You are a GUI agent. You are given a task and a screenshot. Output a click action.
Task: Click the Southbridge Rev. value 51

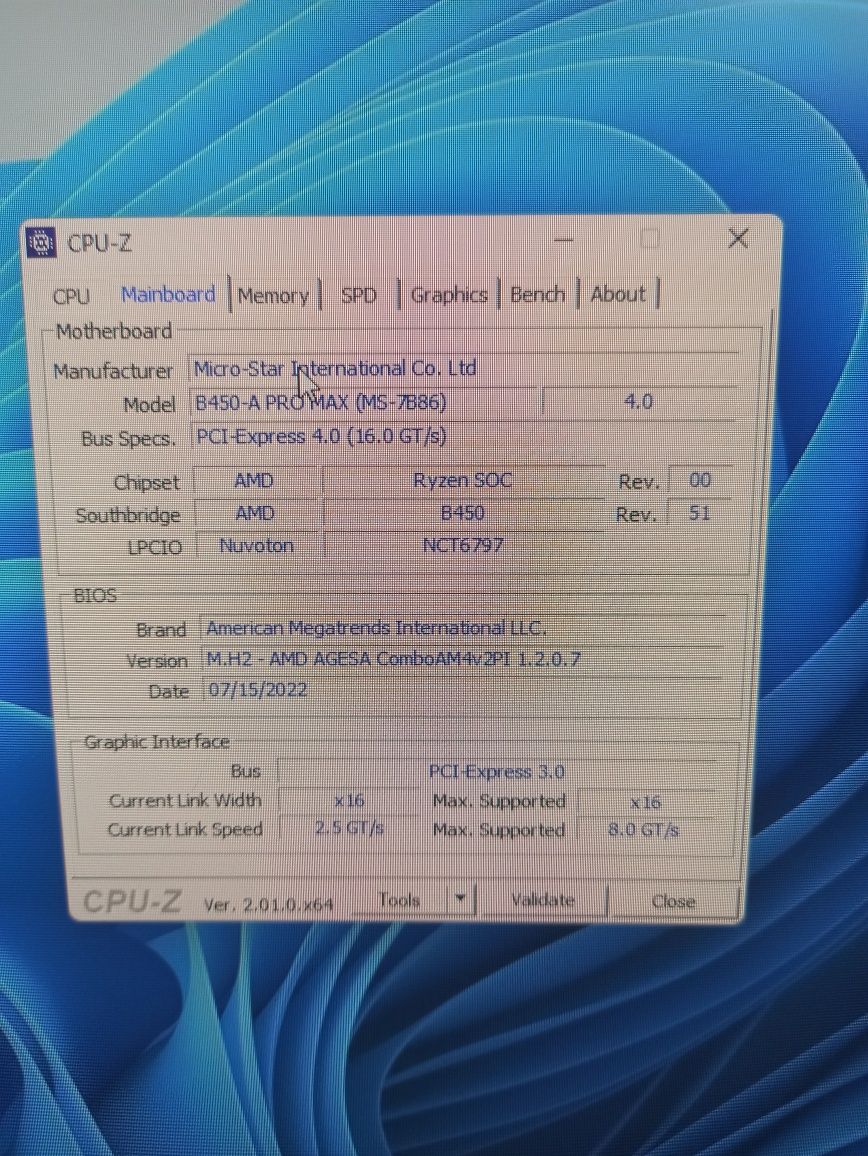point(699,512)
